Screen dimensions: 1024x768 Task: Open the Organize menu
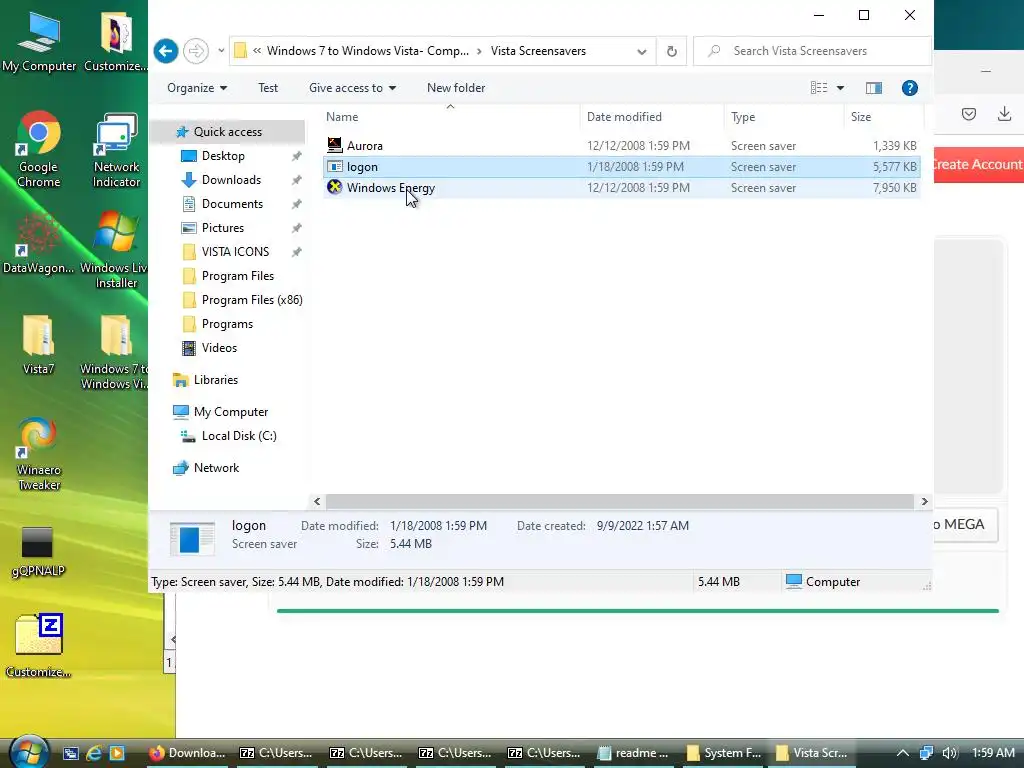[197, 88]
